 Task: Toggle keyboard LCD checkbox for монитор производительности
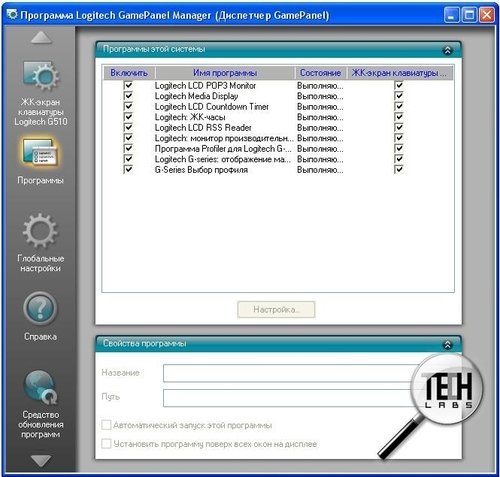point(399,138)
